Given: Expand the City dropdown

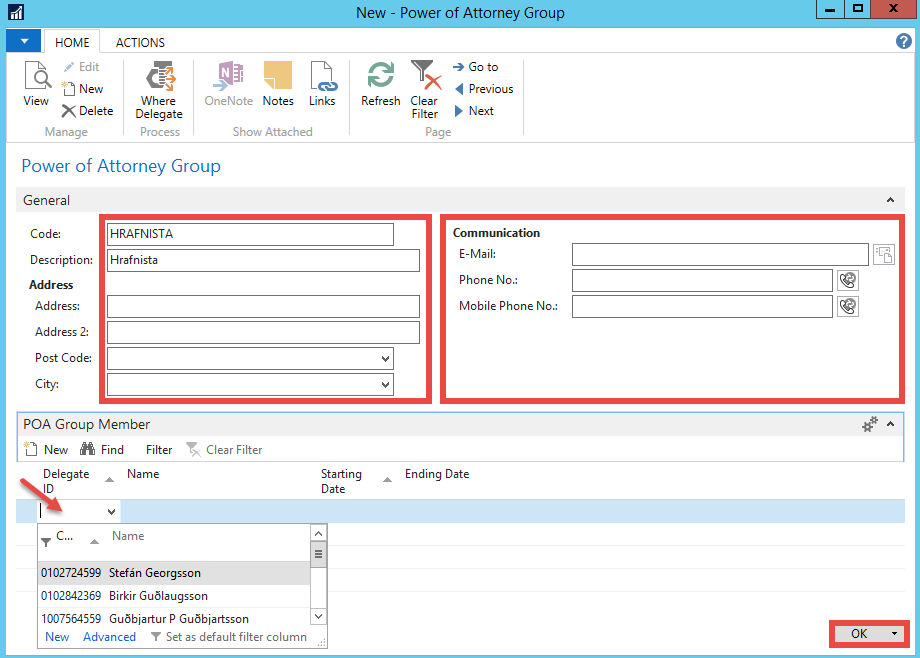Looking at the screenshot, I should pyautogui.click(x=385, y=385).
